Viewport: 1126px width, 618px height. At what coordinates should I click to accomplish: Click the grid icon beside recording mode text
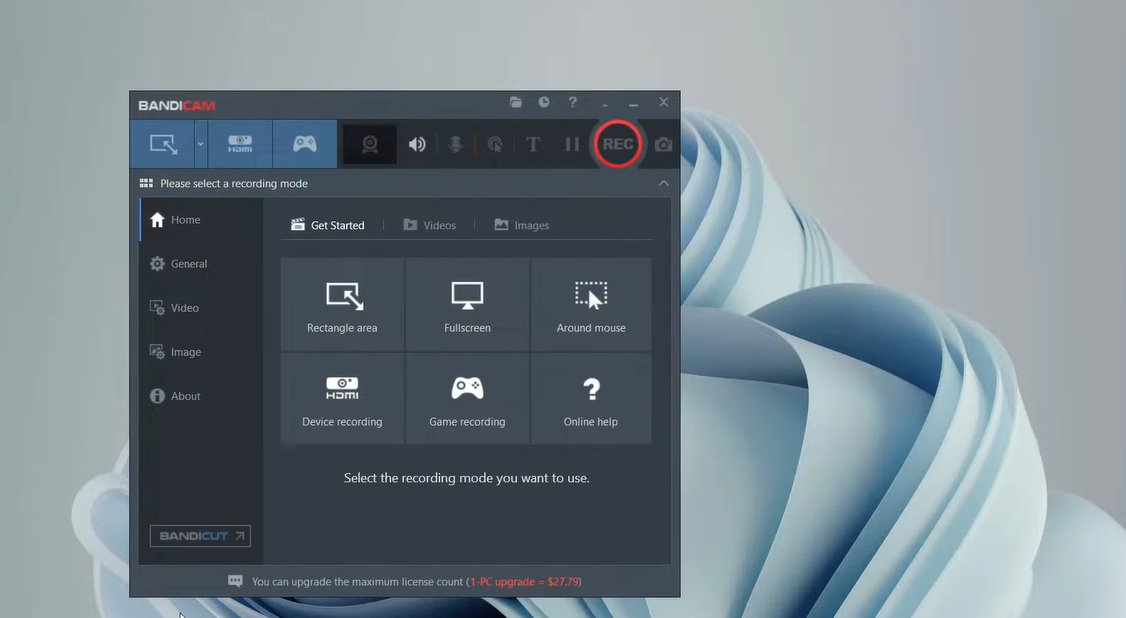[146, 183]
